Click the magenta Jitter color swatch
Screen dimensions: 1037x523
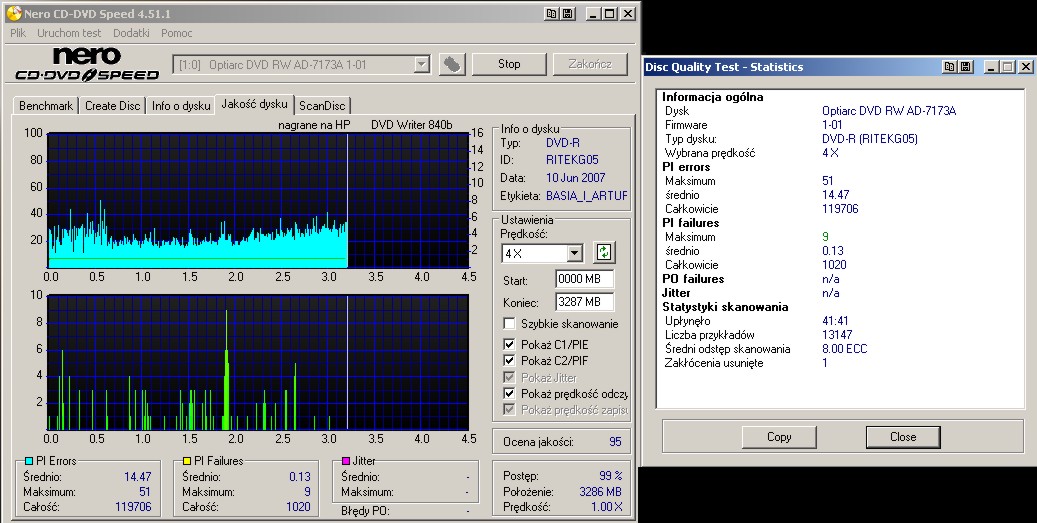click(346, 461)
